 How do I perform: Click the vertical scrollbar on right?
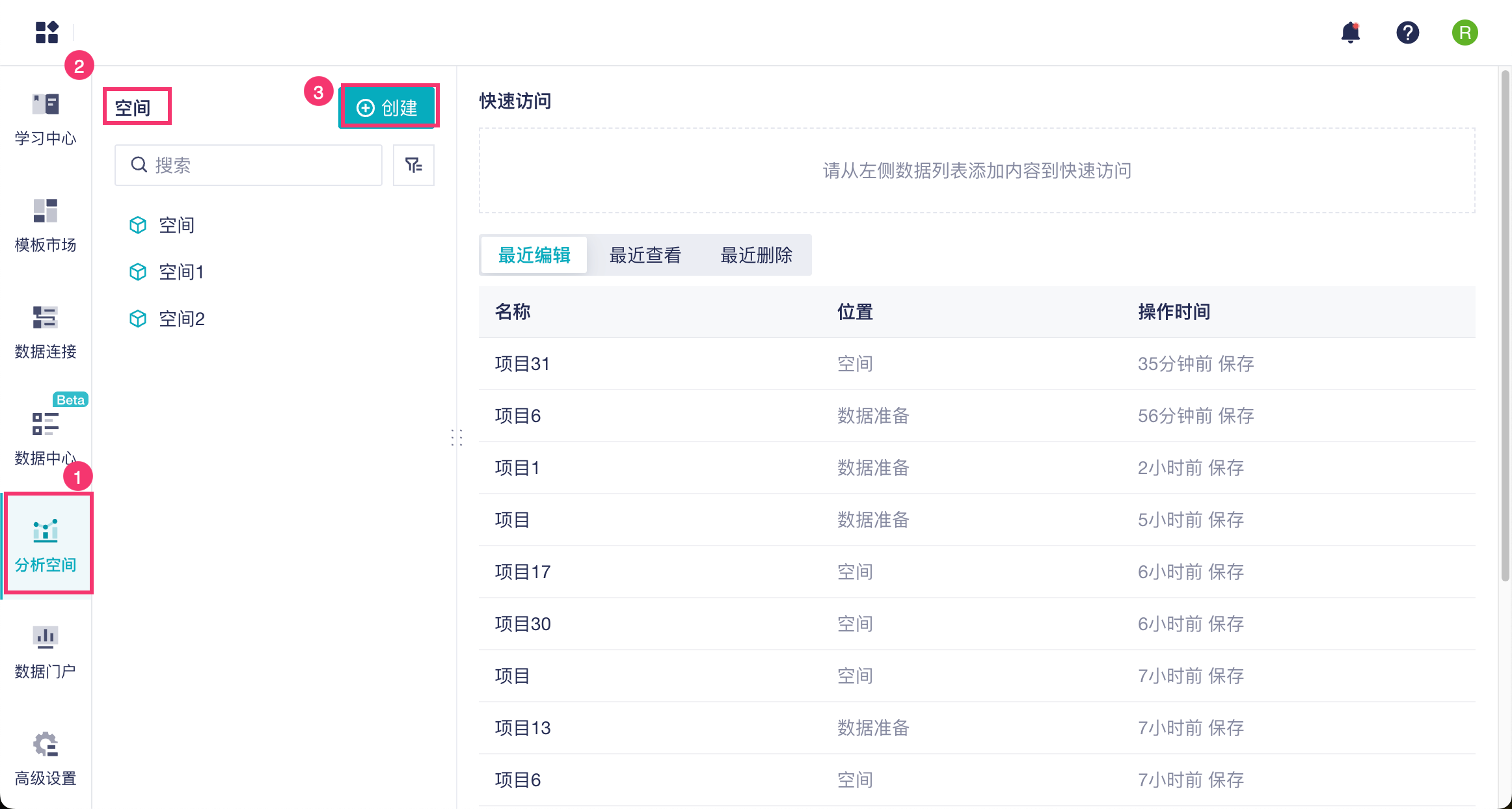click(x=1504, y=325)
